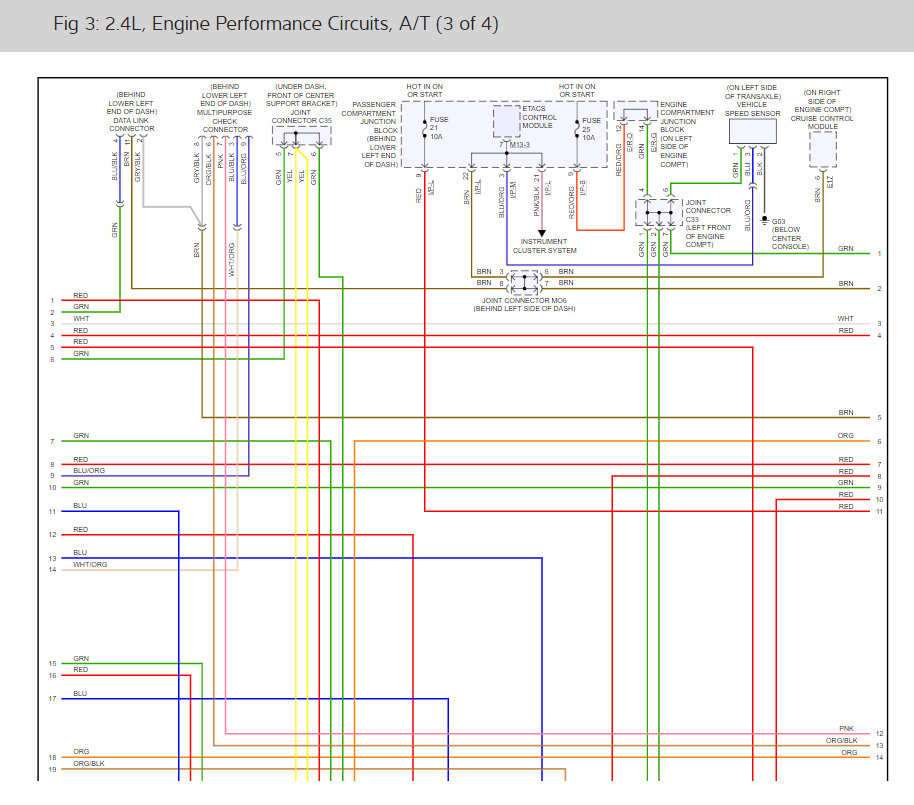The height and width of the screenshot is (805, 914).
Task: Select left-side BLU label on line 11
Action: (80, 505)
